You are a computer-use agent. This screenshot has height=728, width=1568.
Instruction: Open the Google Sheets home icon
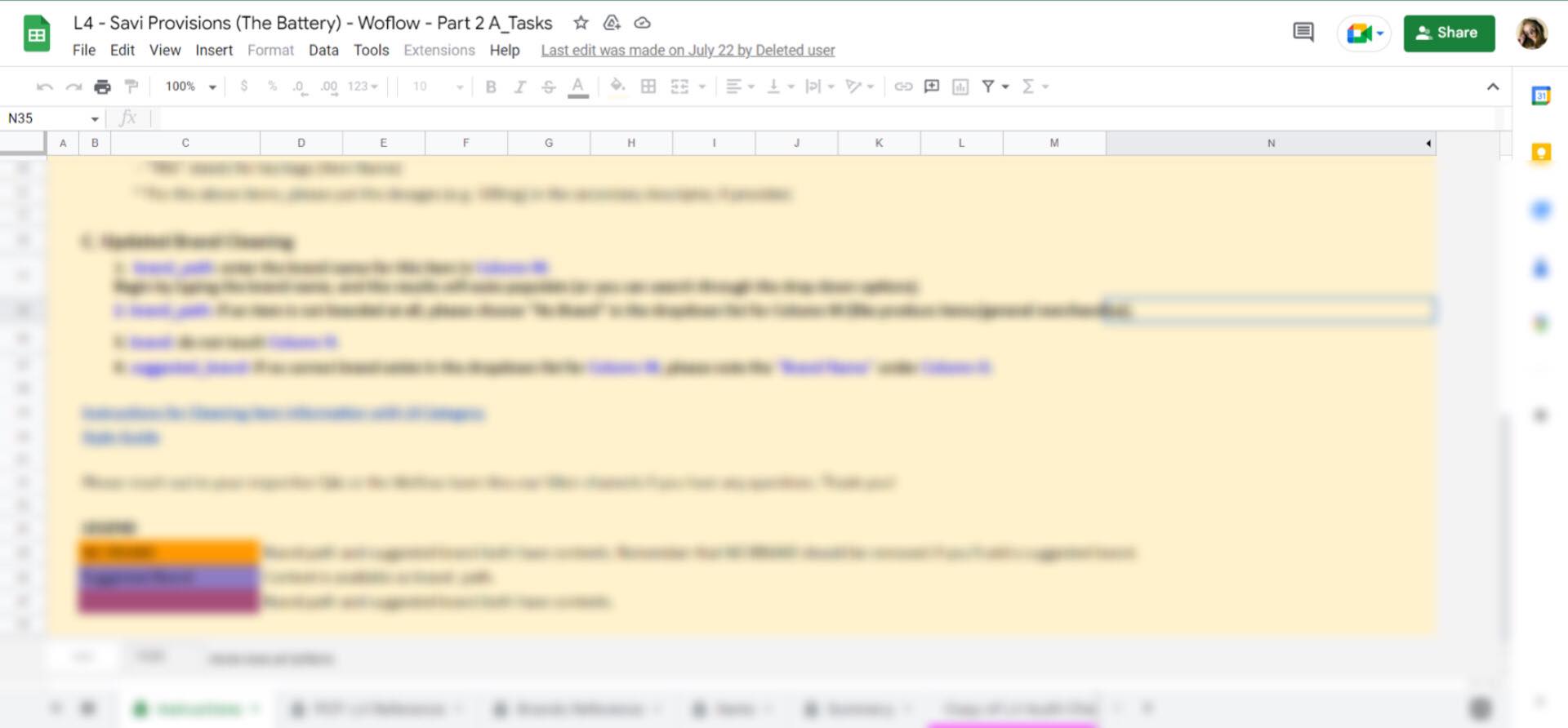click(x=37, y=34)
